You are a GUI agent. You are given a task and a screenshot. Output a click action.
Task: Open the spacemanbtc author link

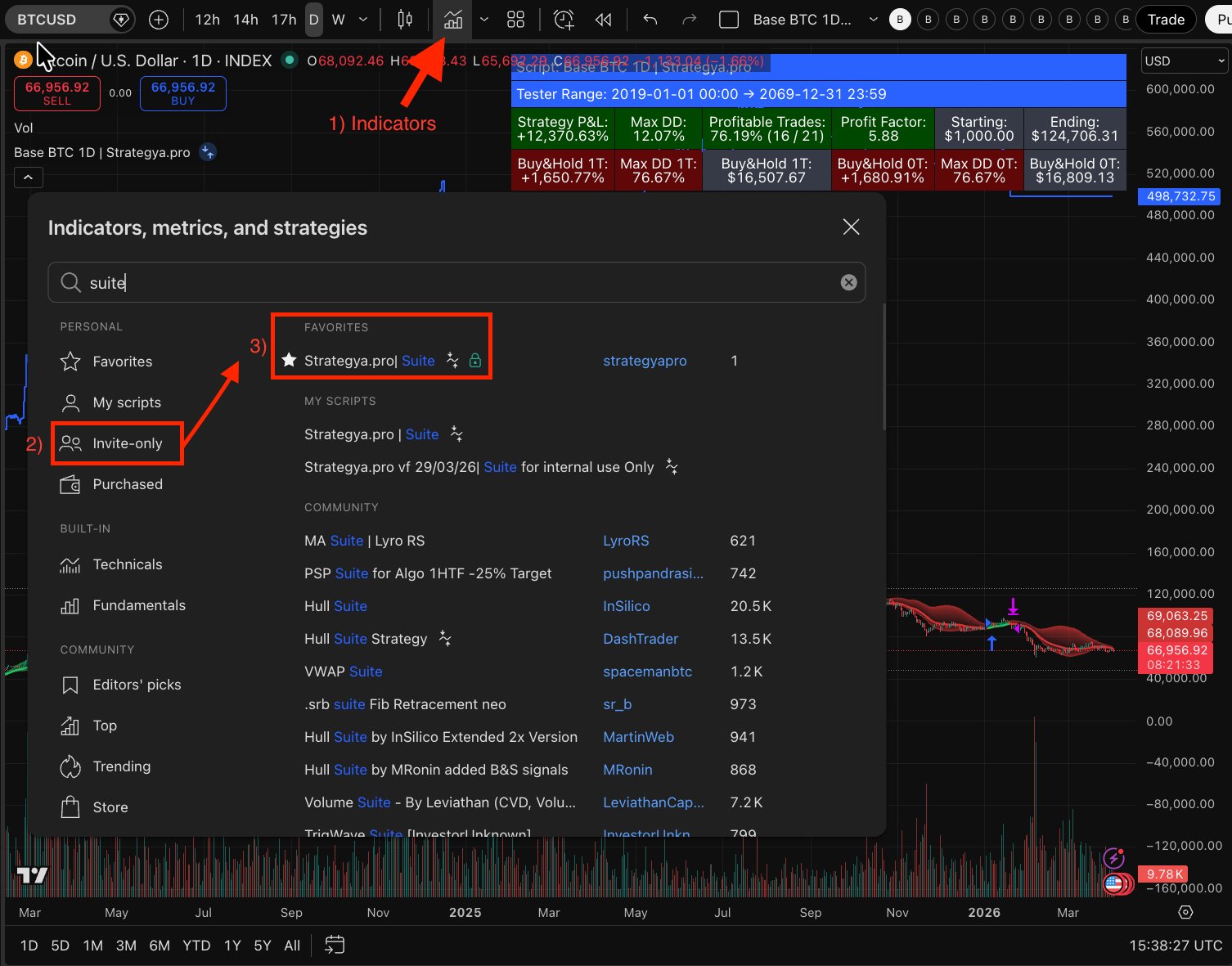pos(648,672)
